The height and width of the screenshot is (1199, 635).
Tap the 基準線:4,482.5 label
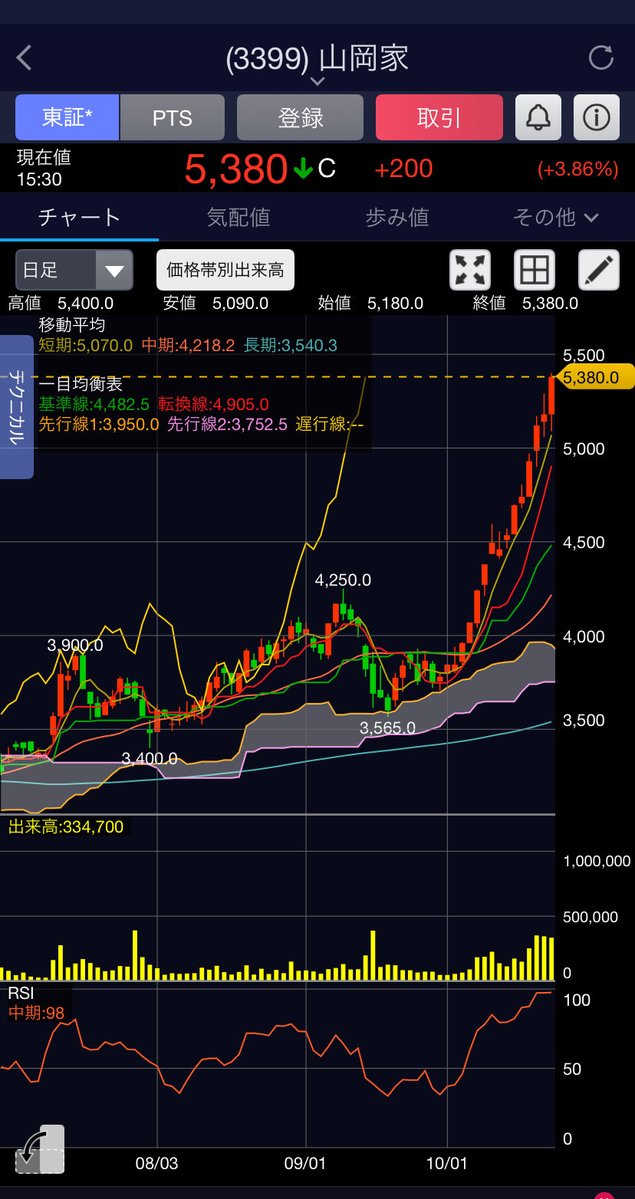point(94,404)
